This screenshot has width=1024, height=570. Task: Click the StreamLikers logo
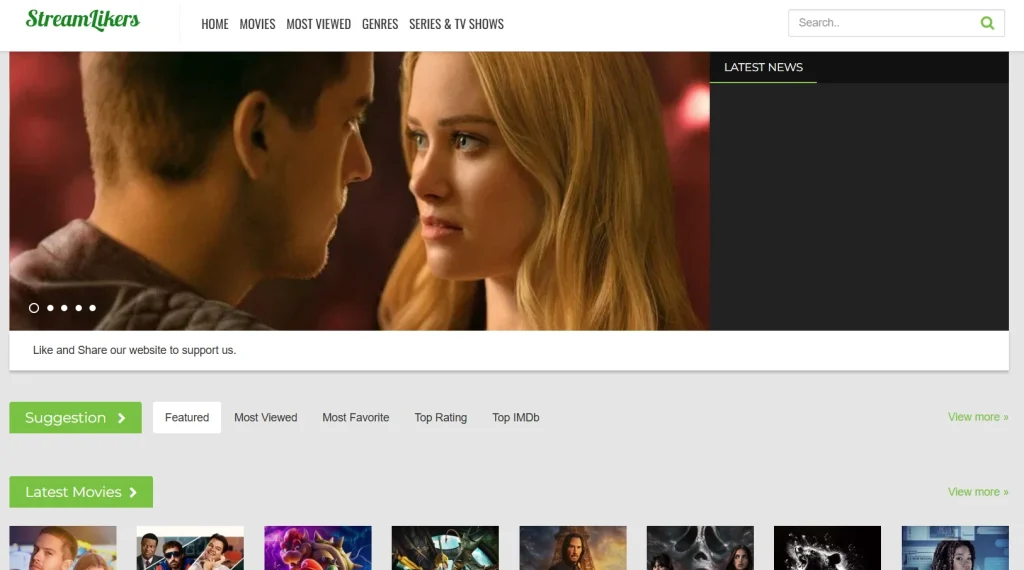[x=83, y=20]
